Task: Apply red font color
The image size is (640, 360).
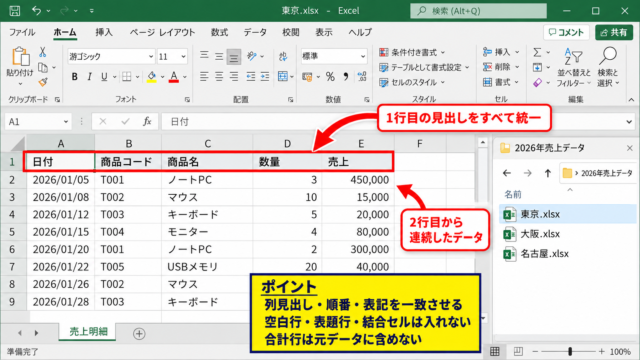Action: point(174,76)
